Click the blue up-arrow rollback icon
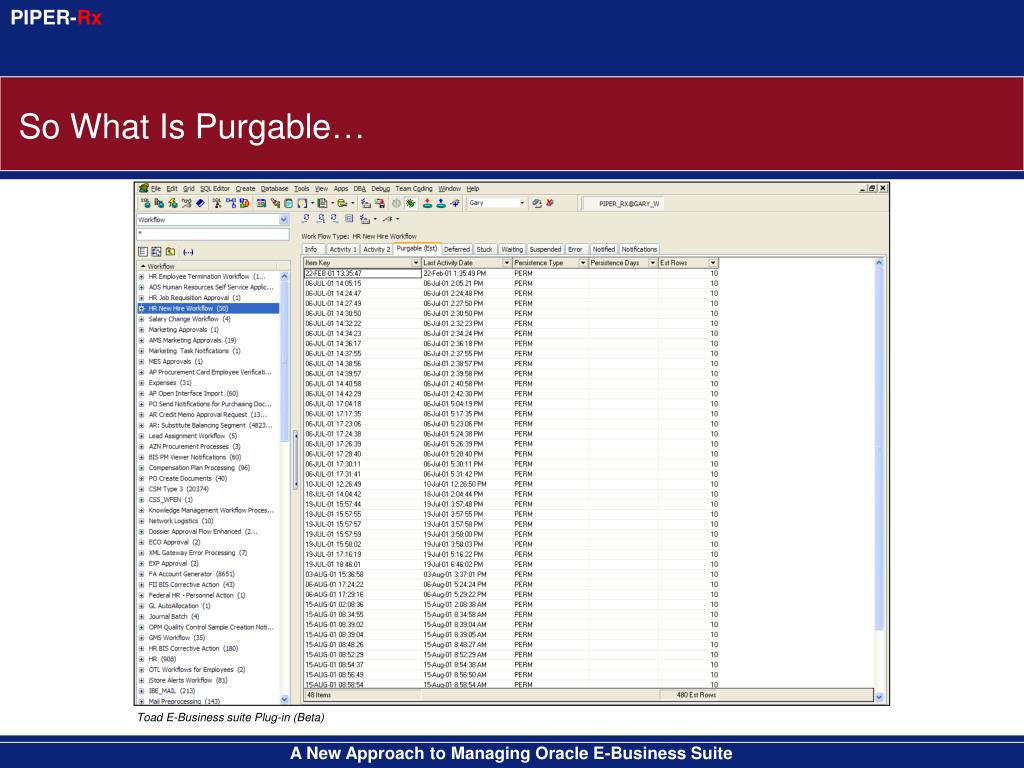 click(x=441, y=203)
